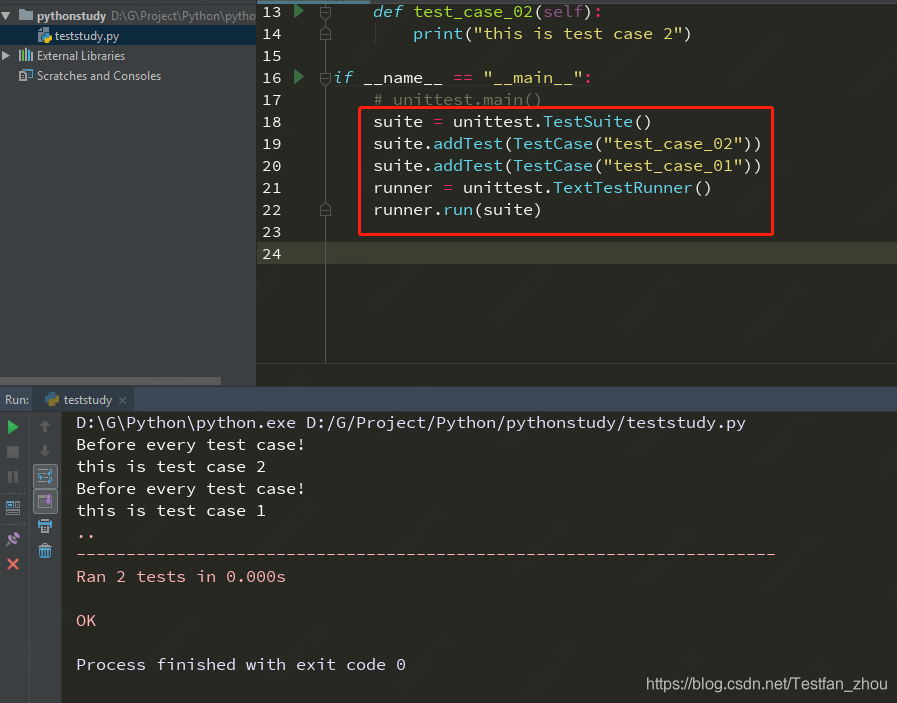Click "this is test case 1" console output

click(x=171, y=511)
